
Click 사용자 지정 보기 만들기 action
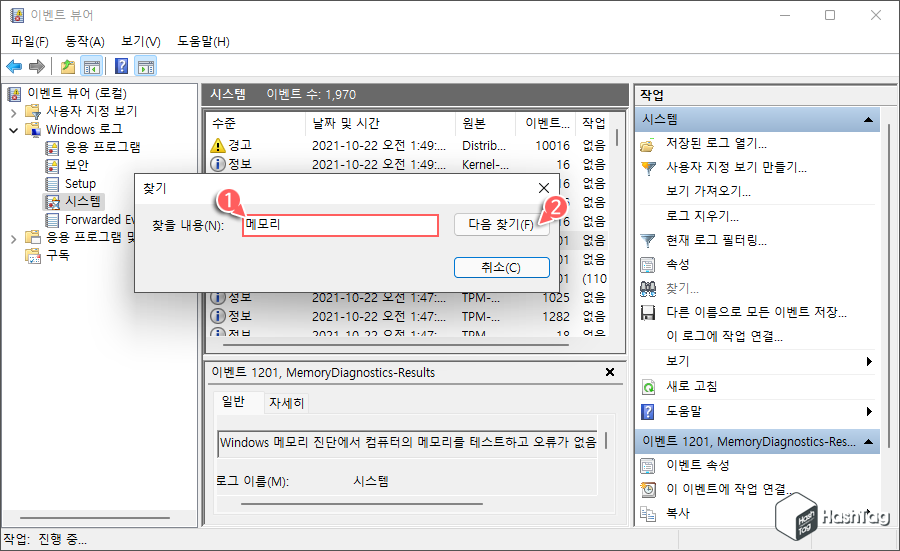click(x=736, y=168)
